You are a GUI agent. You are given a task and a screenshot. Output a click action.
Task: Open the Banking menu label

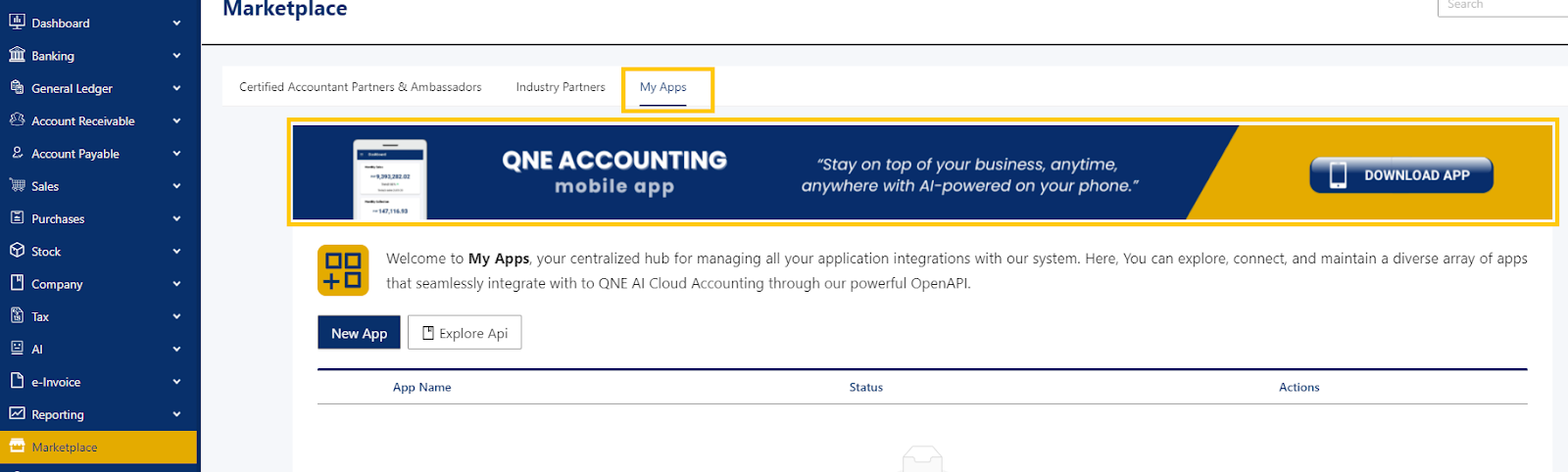53,56
